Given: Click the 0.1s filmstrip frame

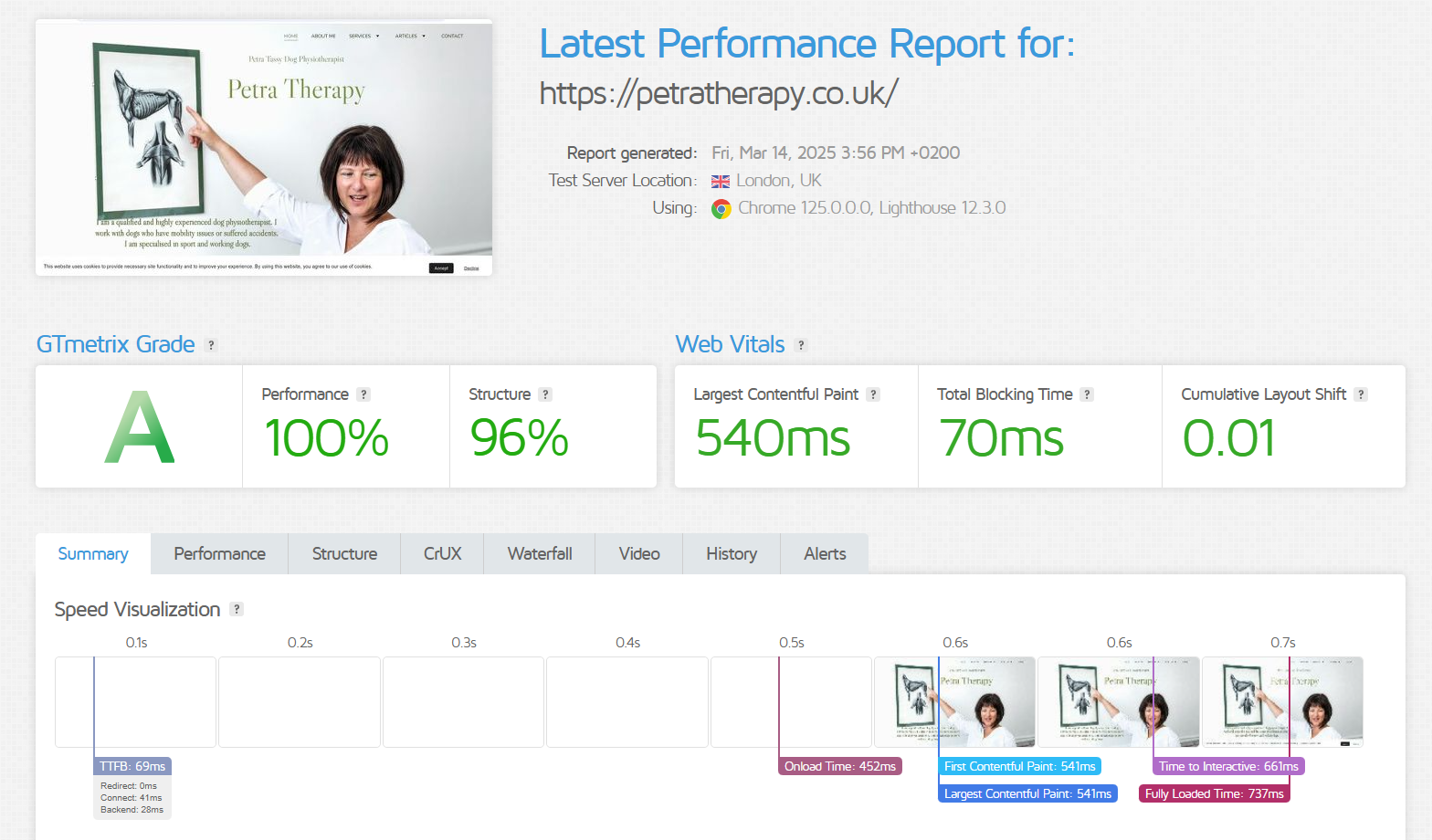Looking at the screenshot, I should [x=135, y=702].
